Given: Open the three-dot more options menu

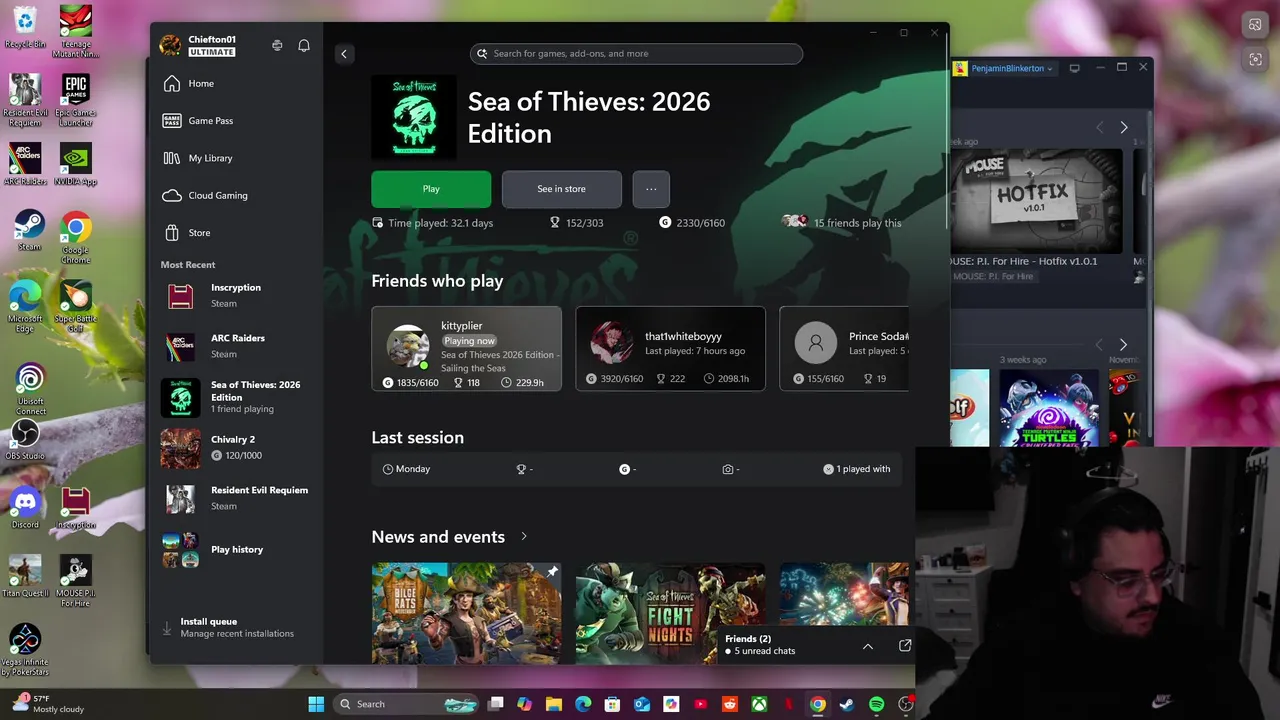Looking at the screenshot, I should [651, 189].
